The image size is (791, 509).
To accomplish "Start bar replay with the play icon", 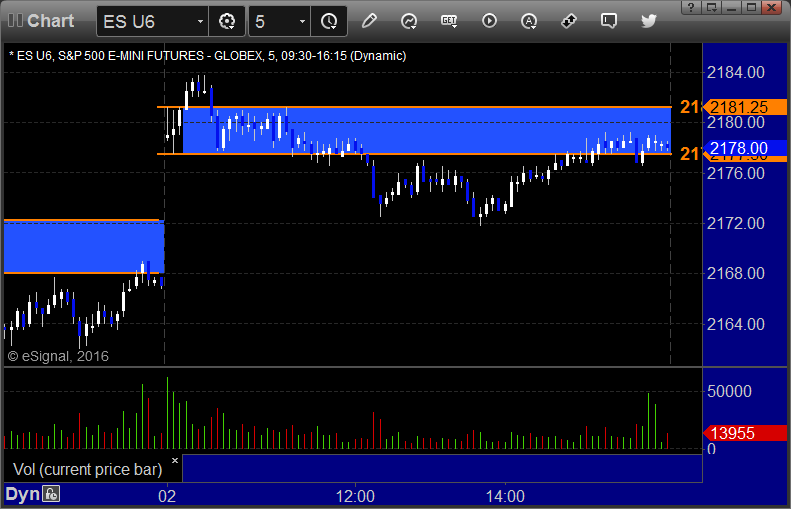I will pyautogui.click(x=489, y=21).
